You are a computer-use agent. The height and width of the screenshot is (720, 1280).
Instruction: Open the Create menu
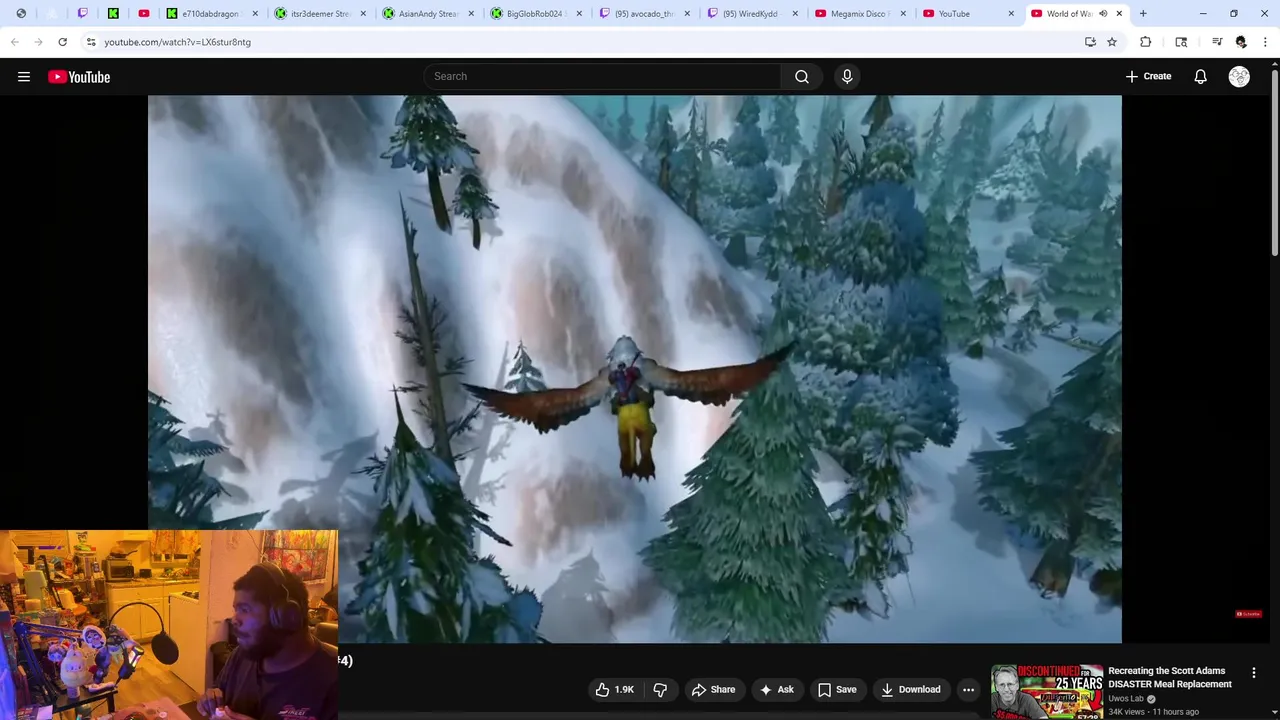coord(1148,76)
